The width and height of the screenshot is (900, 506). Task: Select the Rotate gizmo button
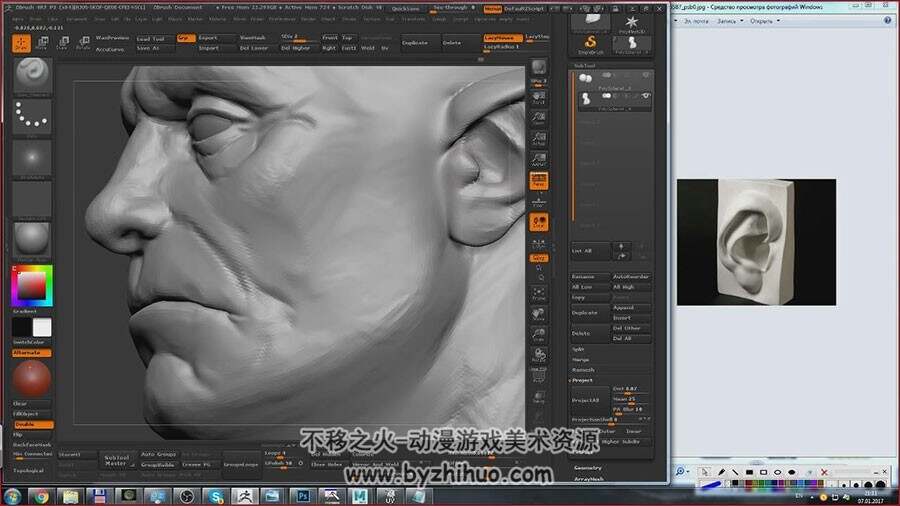84,44
